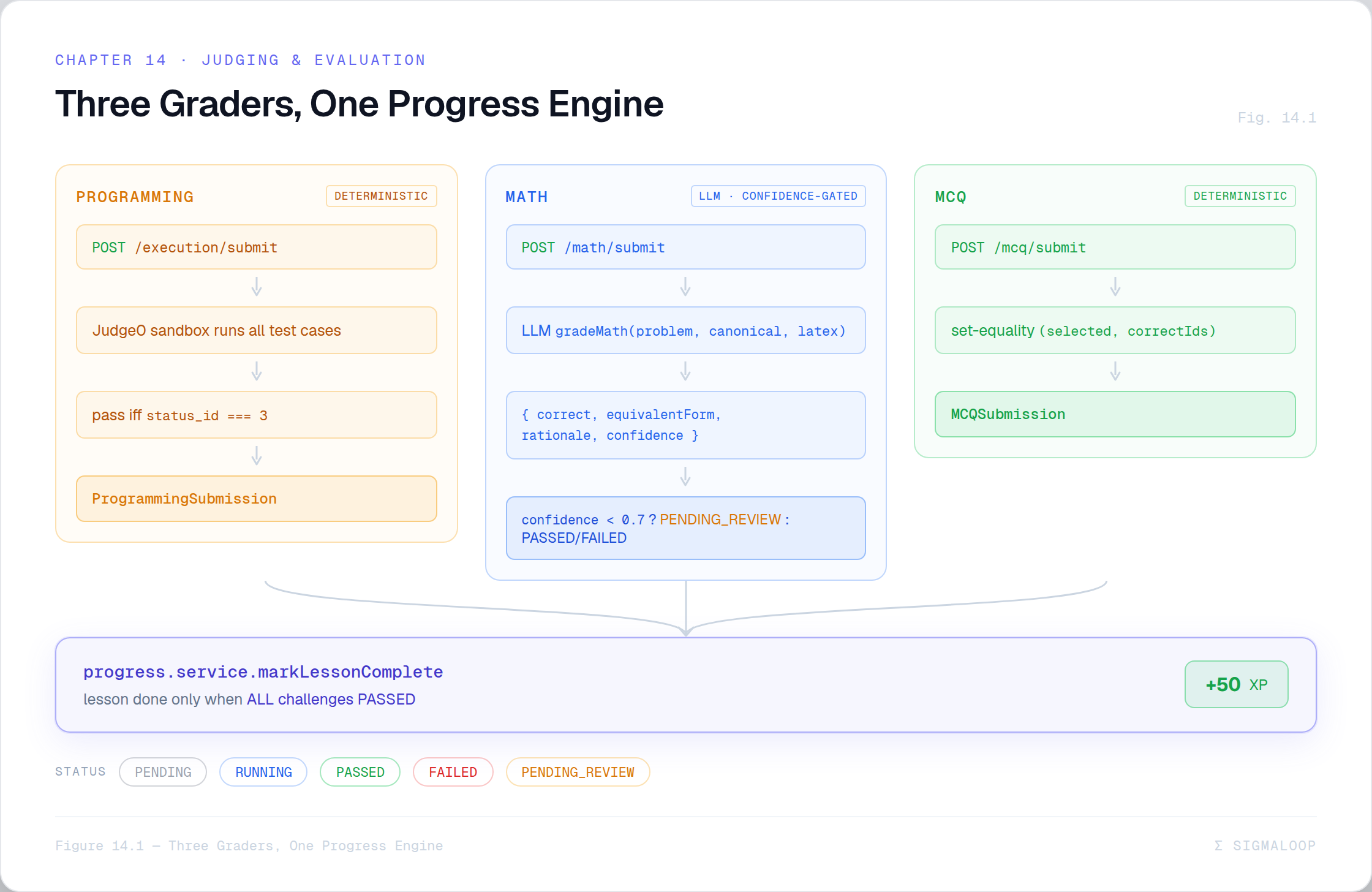Click the confidence < 0.7 decision box

(x=686, y=528)
